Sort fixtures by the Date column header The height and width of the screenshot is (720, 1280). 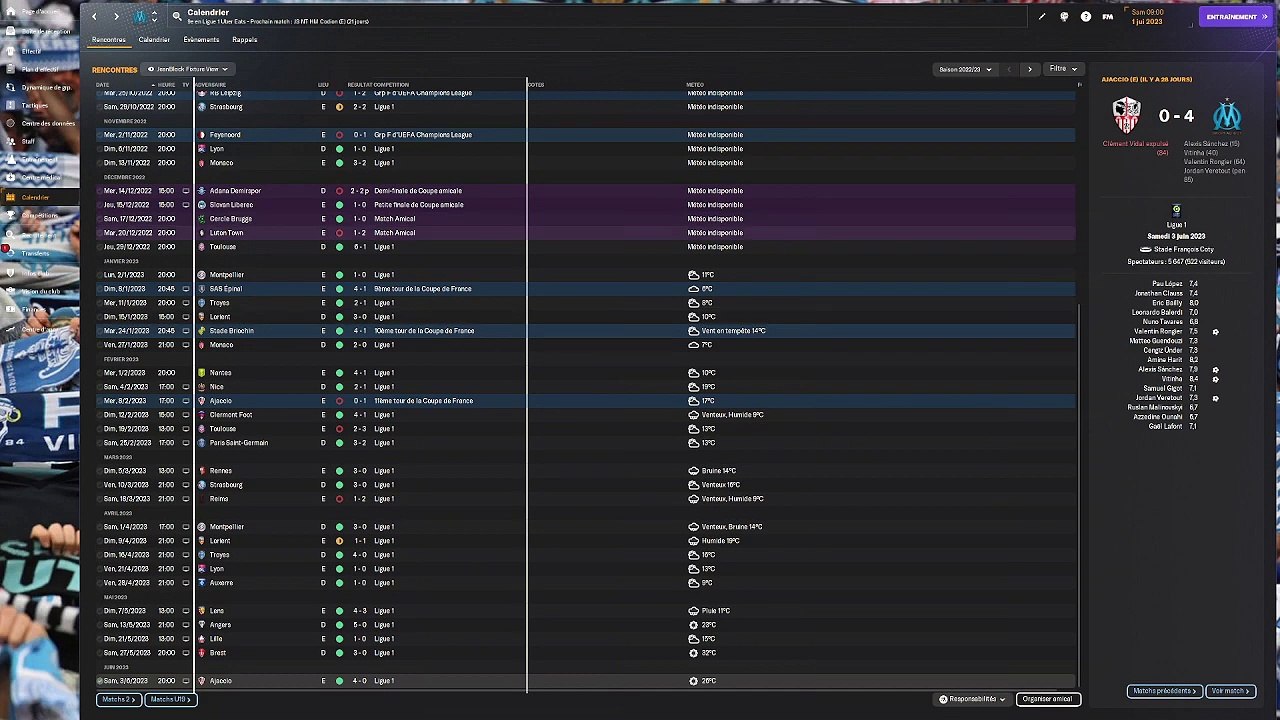click(x=103, y=85)
